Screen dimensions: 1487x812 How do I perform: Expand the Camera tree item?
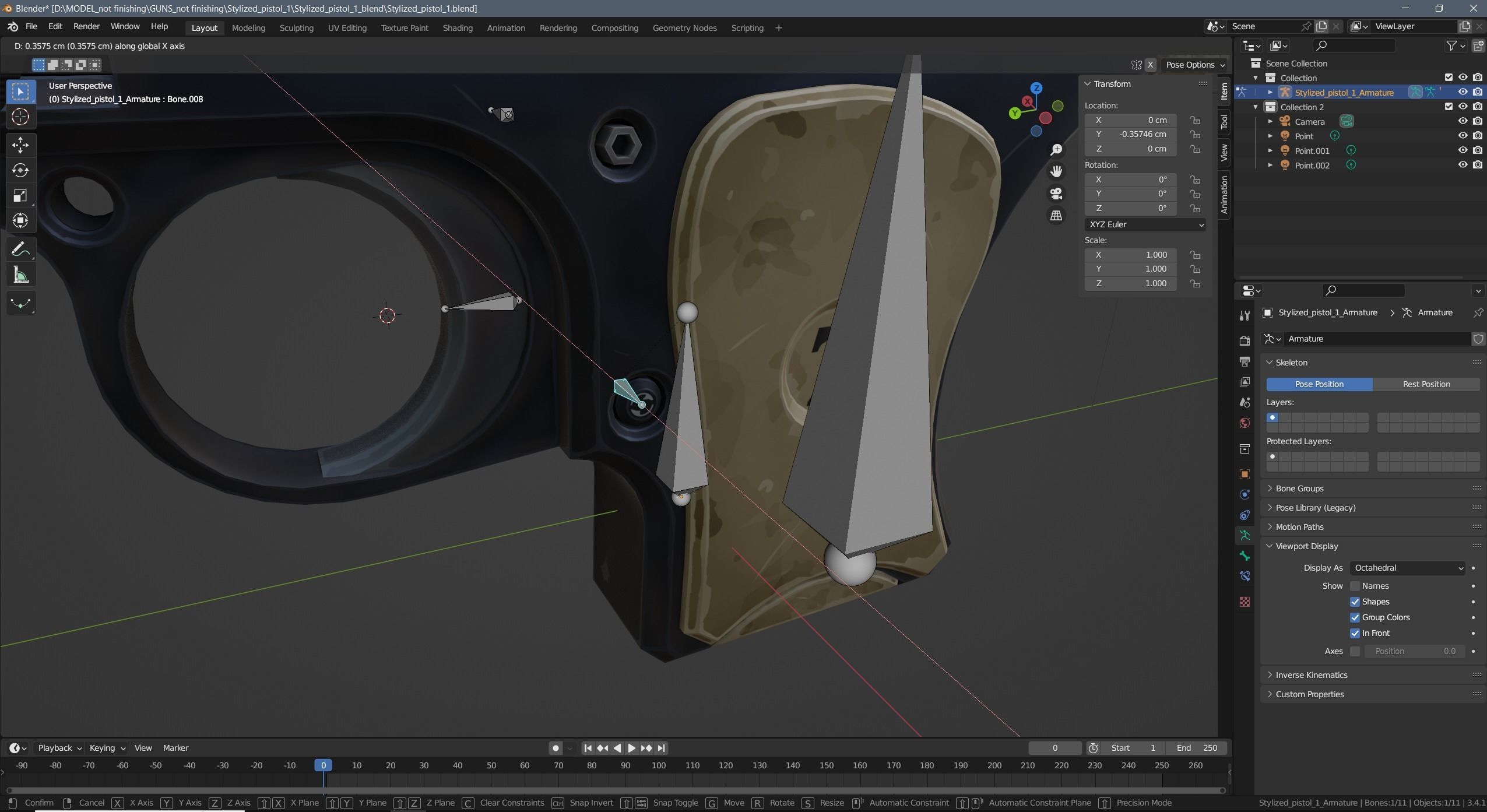pyautogui.click(x=1270, y=121)
